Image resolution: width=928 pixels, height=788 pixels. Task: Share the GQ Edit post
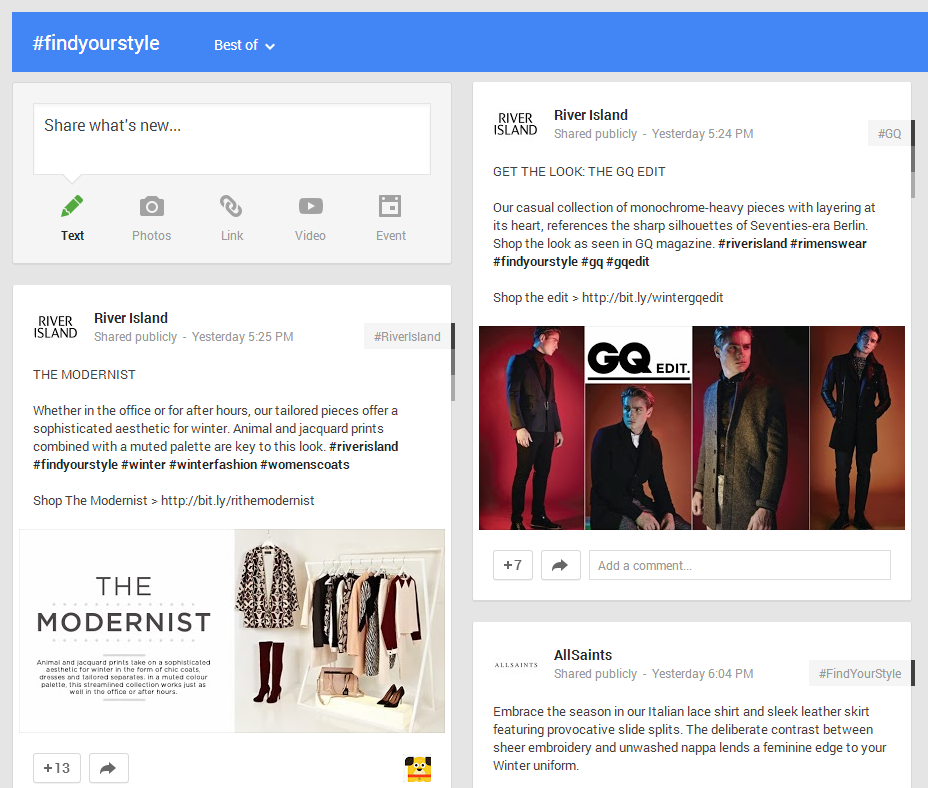[560, 565]
